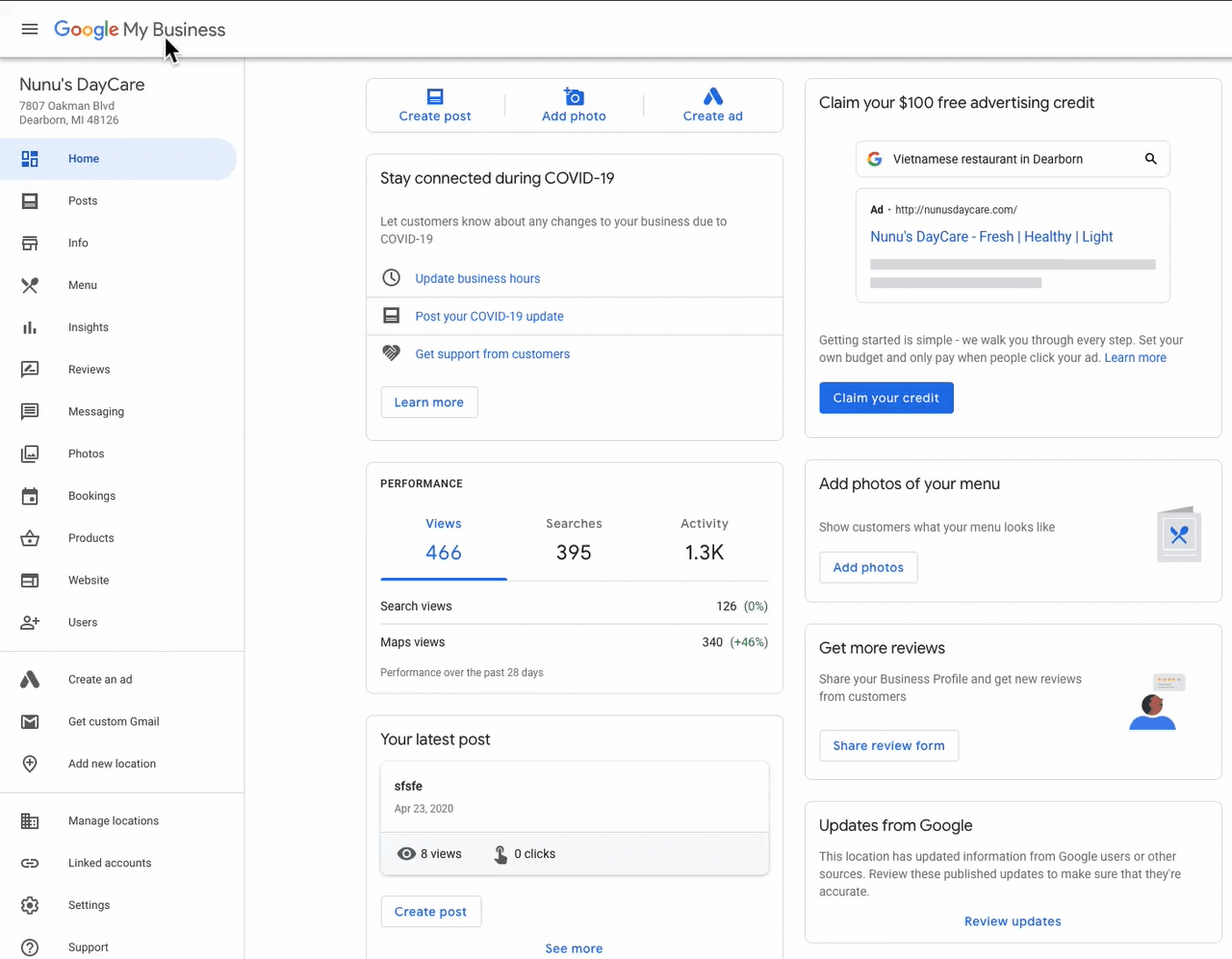Open the hamburger main menu
The height and width of the screenshot is (959, 1232).
30,29
